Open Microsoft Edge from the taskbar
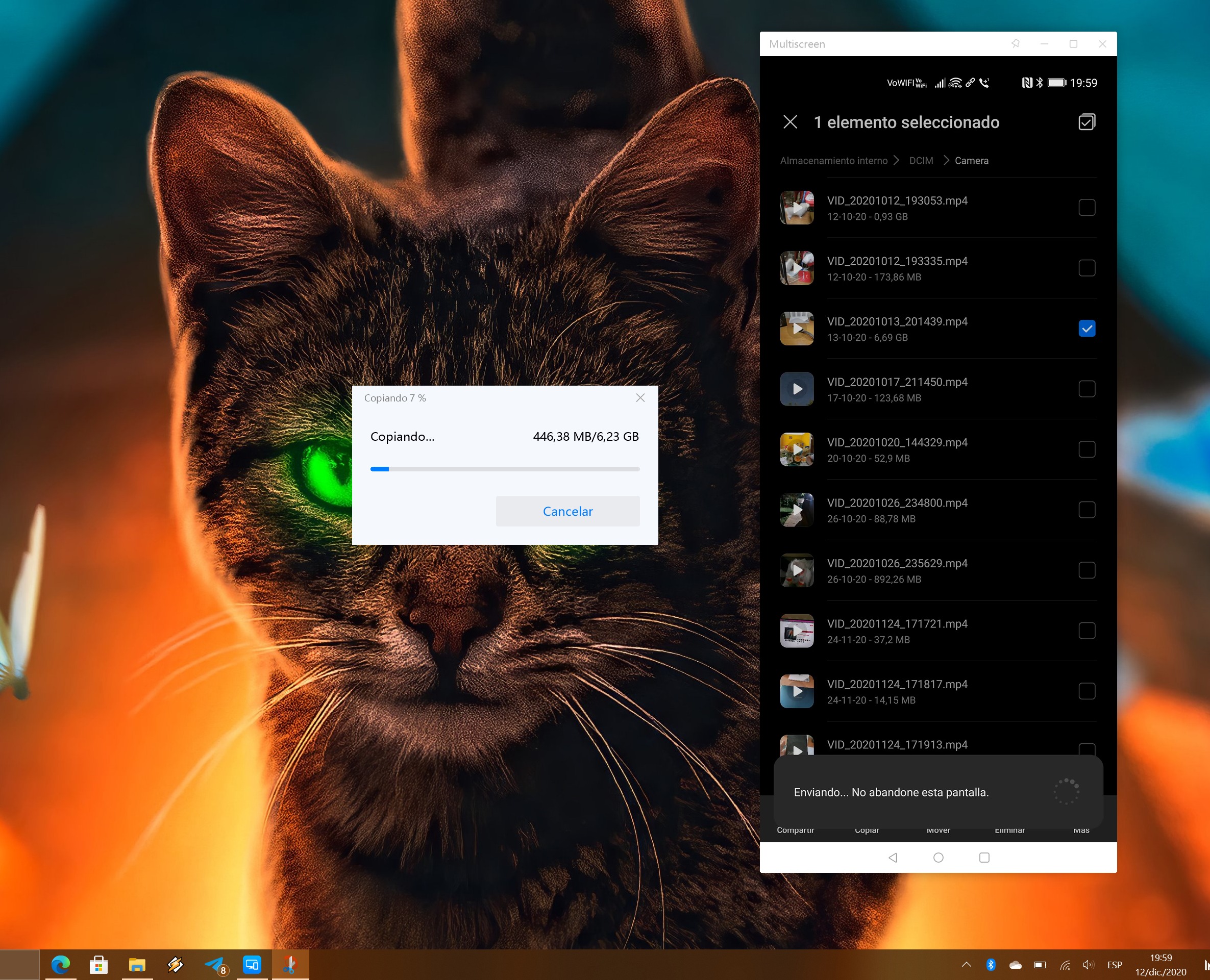 click(x=60, y=965)
